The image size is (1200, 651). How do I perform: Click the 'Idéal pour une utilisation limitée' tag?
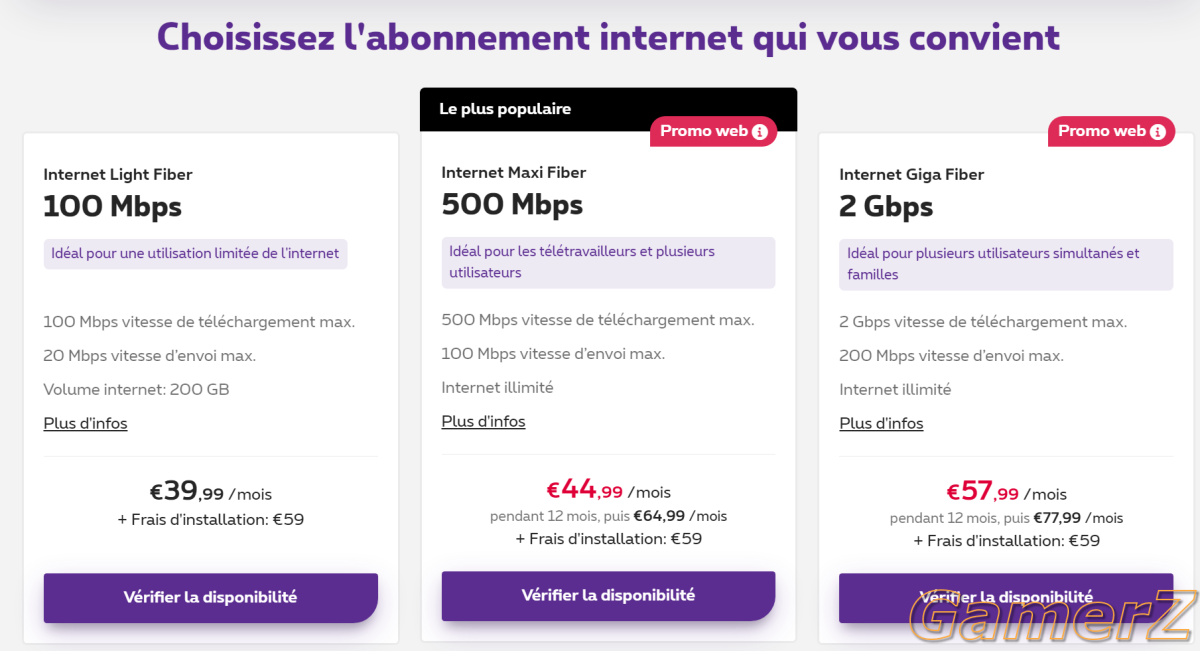195,253
